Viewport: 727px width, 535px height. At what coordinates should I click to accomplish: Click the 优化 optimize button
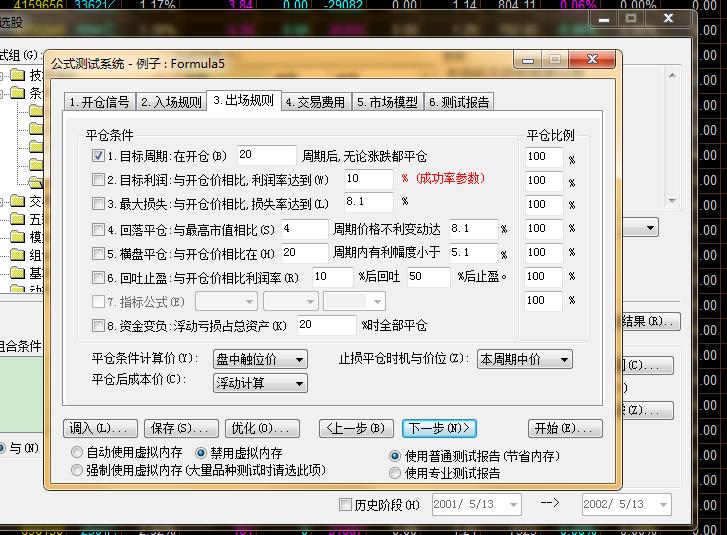pyautogui.click(x=262, y=428)
